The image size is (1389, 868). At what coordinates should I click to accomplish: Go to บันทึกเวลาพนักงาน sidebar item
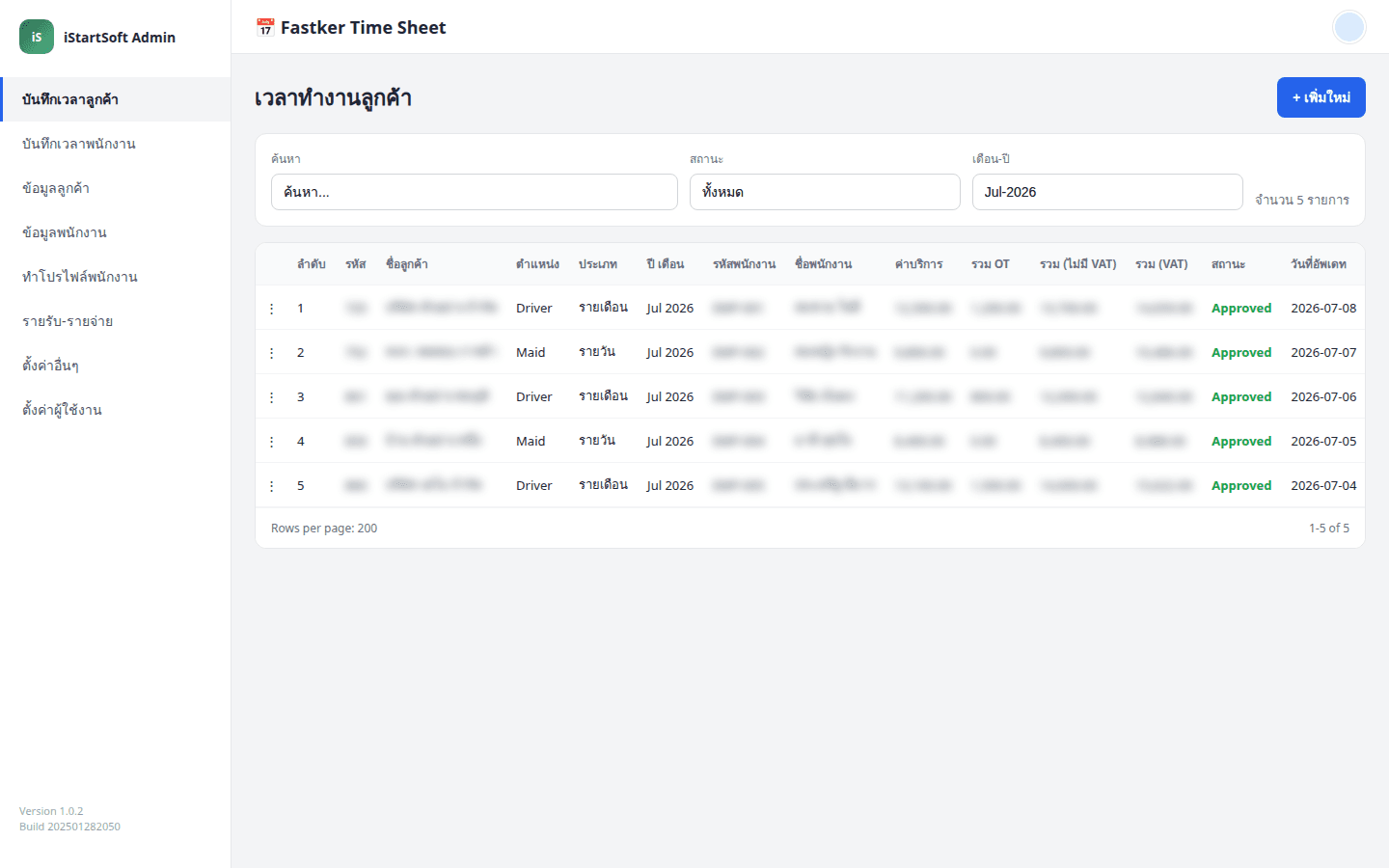pyautogui.click(x=116, y=144)
